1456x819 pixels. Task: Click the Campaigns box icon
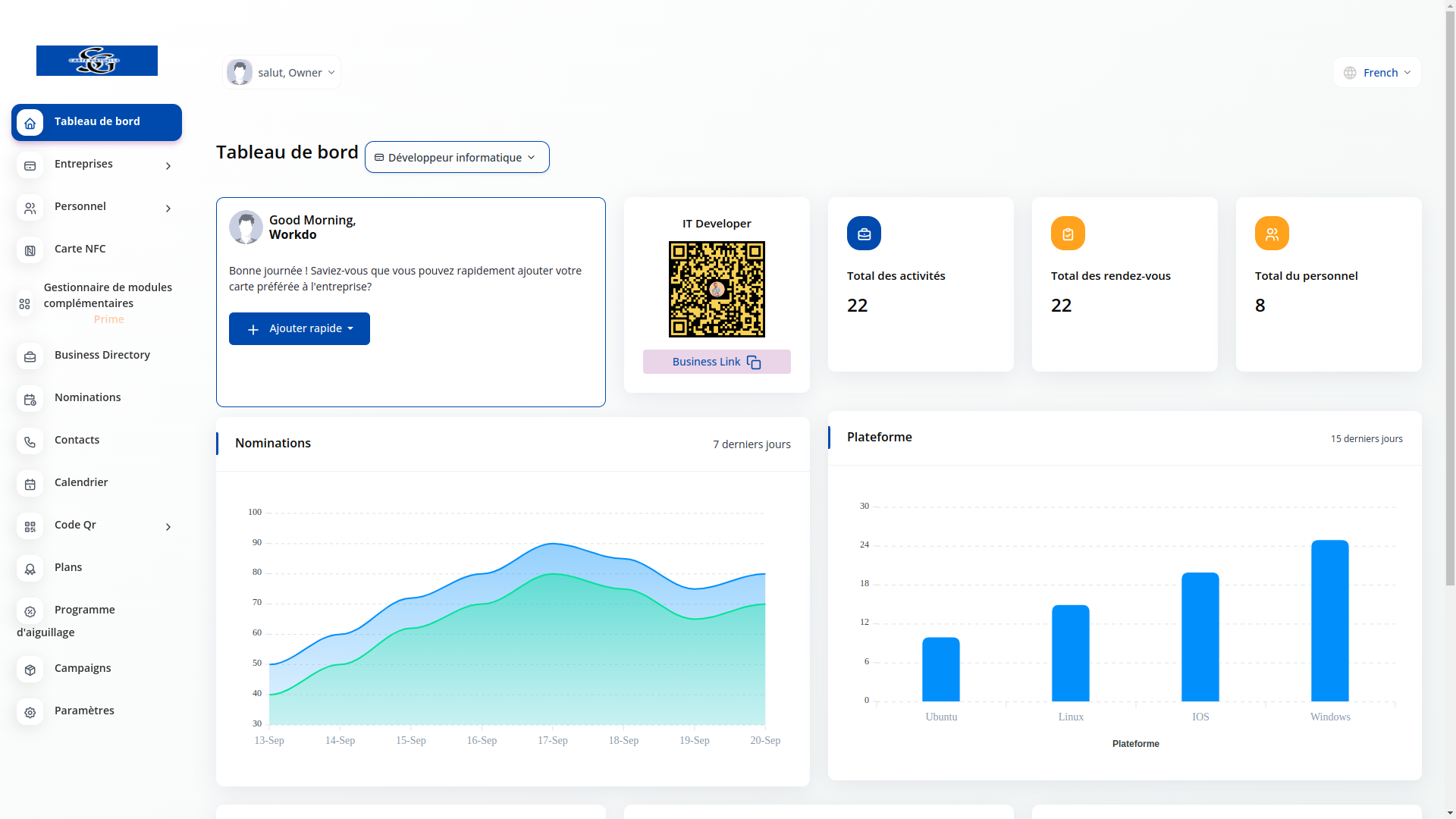click(30, 670)
